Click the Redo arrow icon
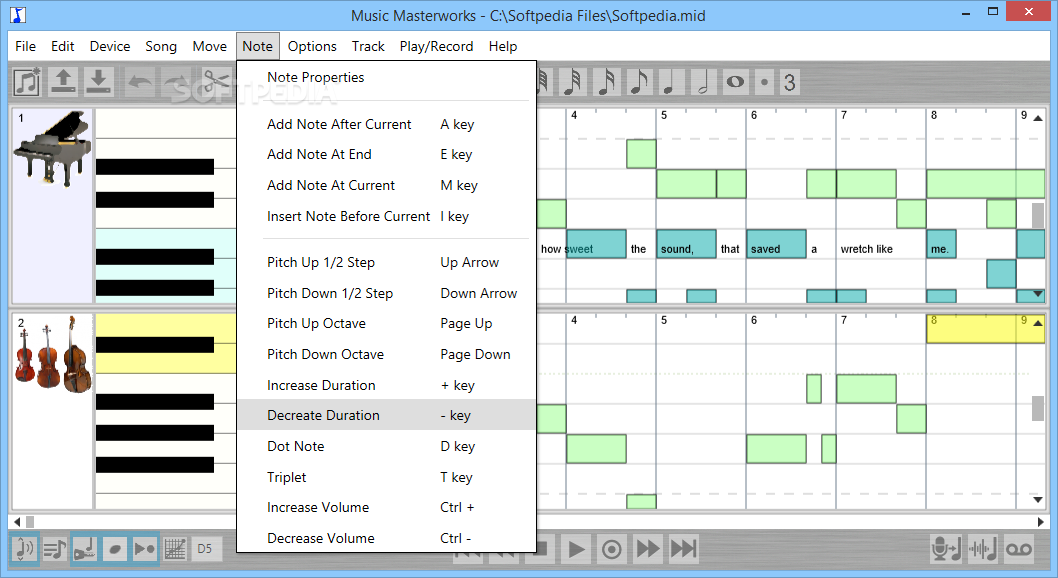 click(x=177, y=82)
